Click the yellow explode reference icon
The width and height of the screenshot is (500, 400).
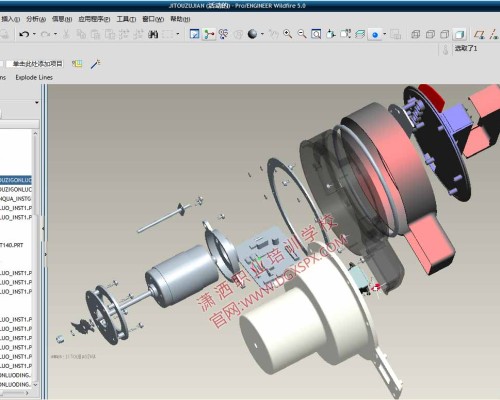click(77, 64)
